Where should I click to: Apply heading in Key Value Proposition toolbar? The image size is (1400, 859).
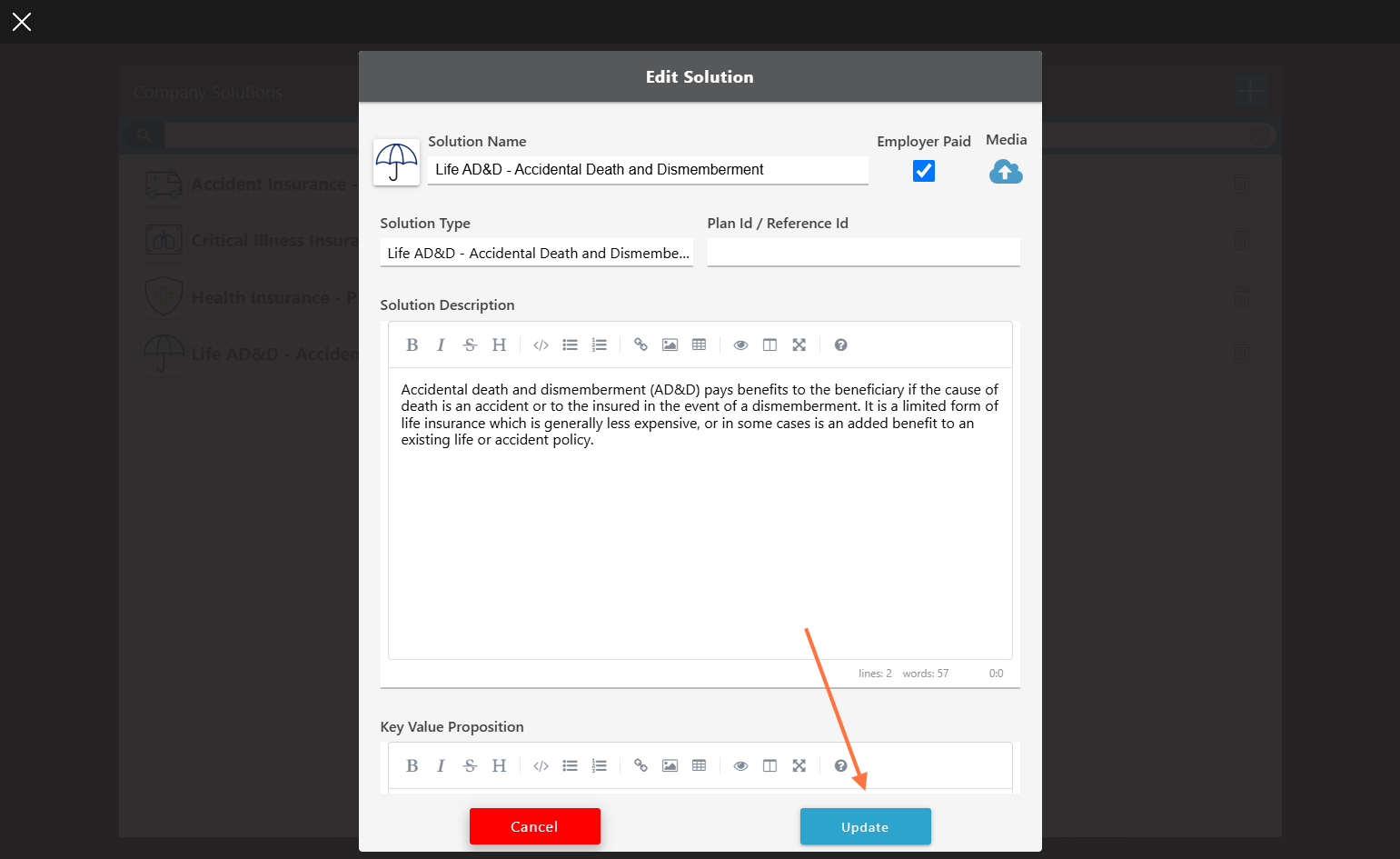[x=499, y=765]
